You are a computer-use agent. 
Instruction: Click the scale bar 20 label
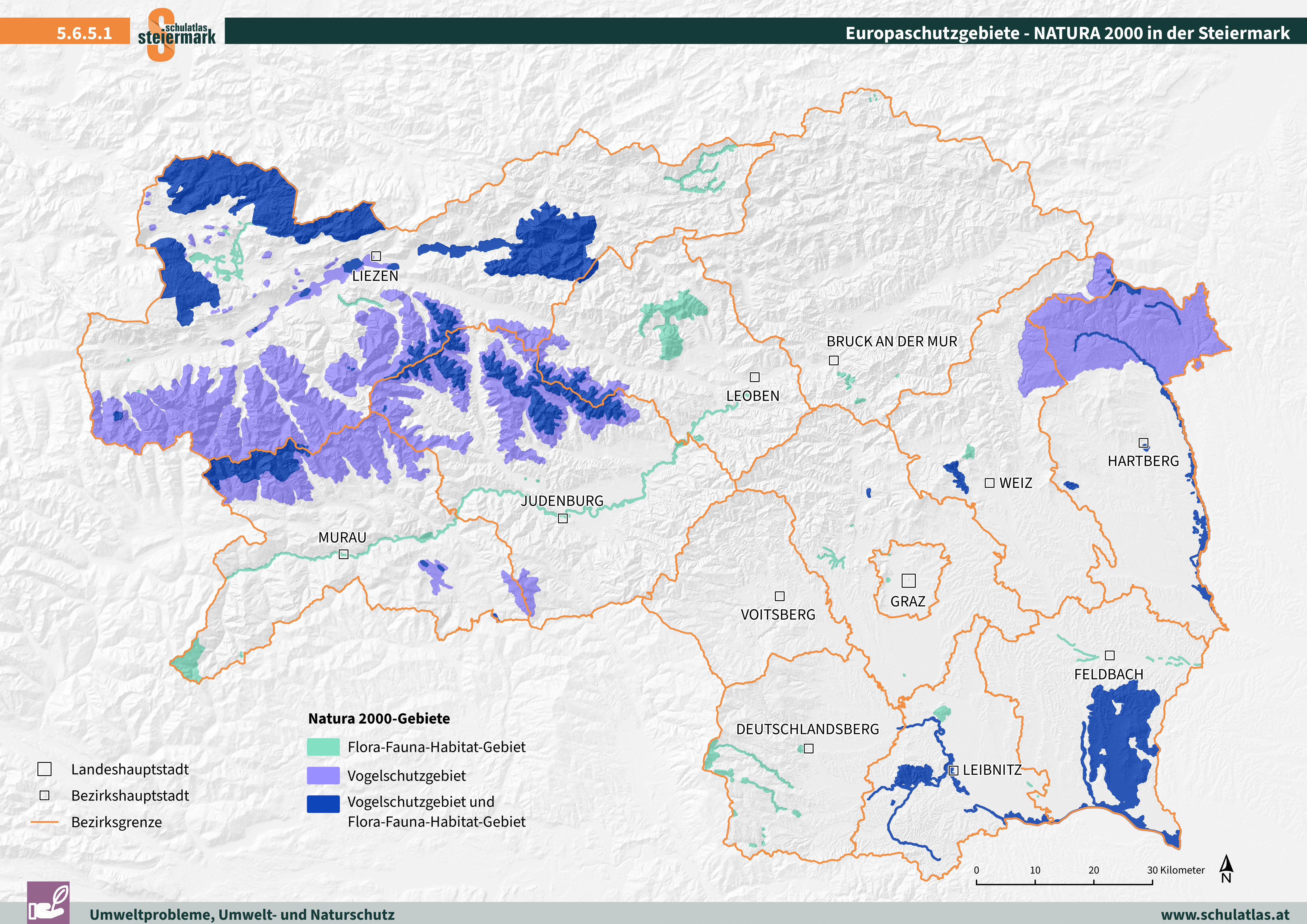(x=1093, y=870)
